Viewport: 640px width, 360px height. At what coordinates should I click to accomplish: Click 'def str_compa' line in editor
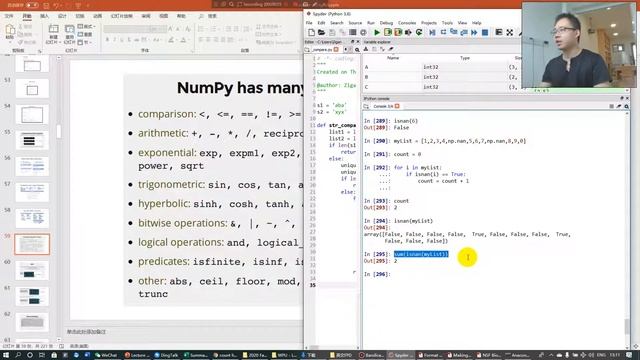(x=336, y=125)
